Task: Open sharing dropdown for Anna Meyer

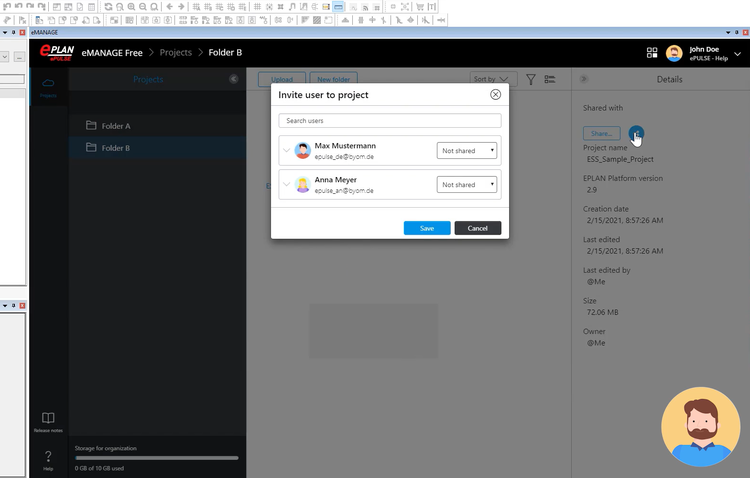Action: (467, 185)
